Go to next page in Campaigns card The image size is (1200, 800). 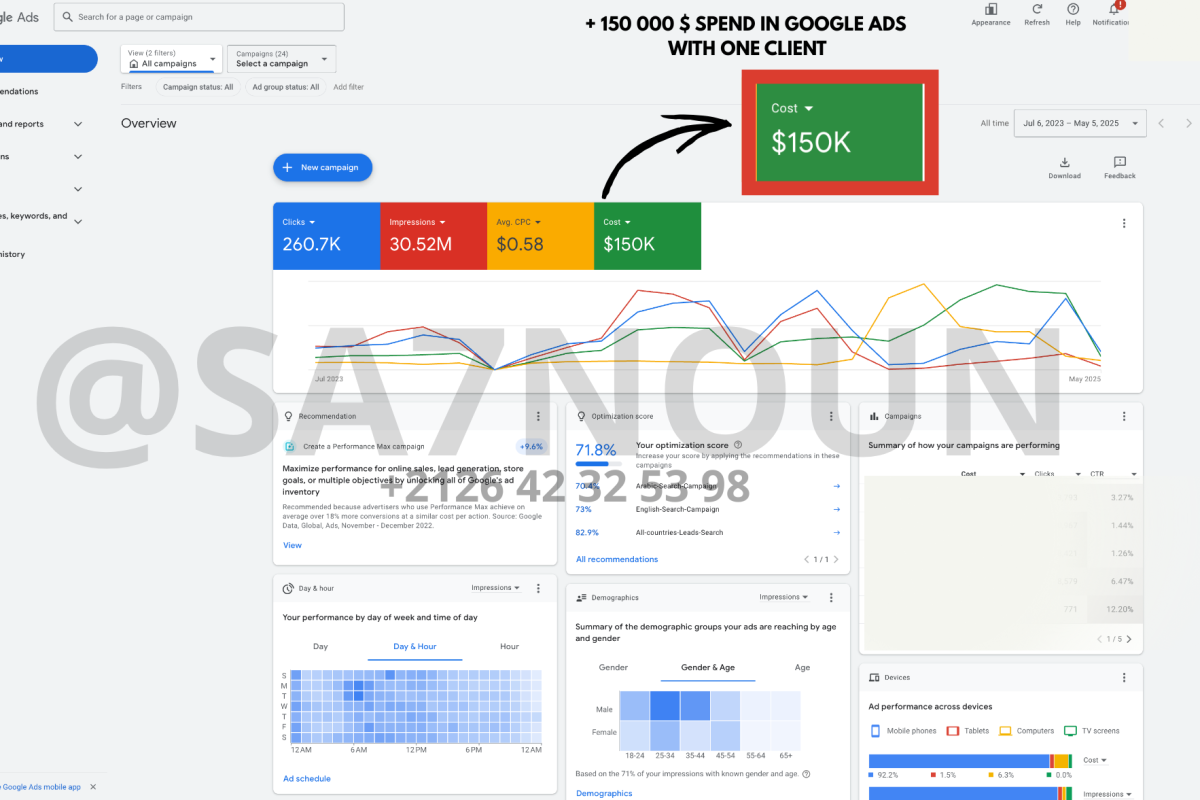(x=1129, y=639)
